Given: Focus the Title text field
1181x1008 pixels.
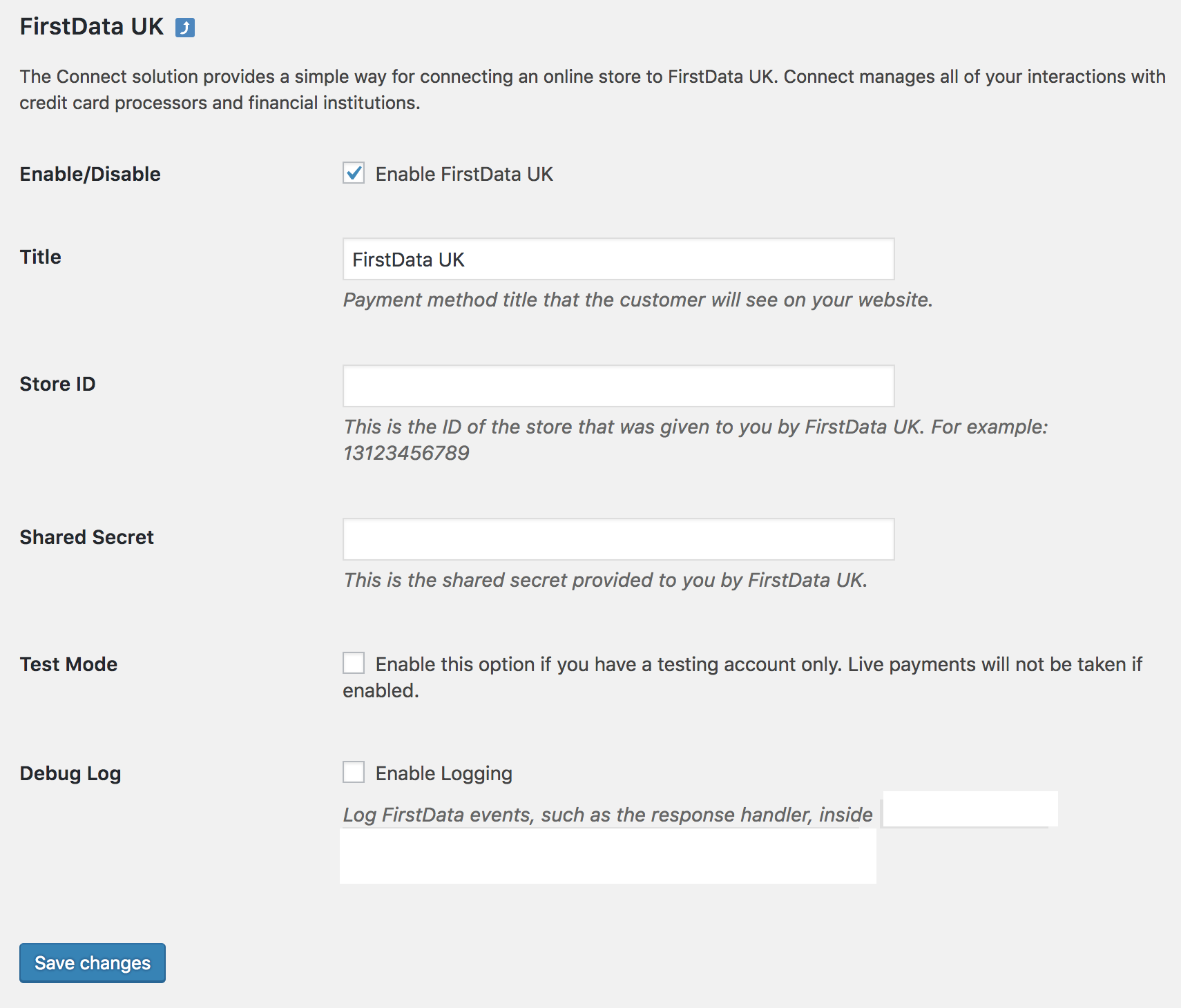Looking at the screenshot, I should click(x=618, y=260).
